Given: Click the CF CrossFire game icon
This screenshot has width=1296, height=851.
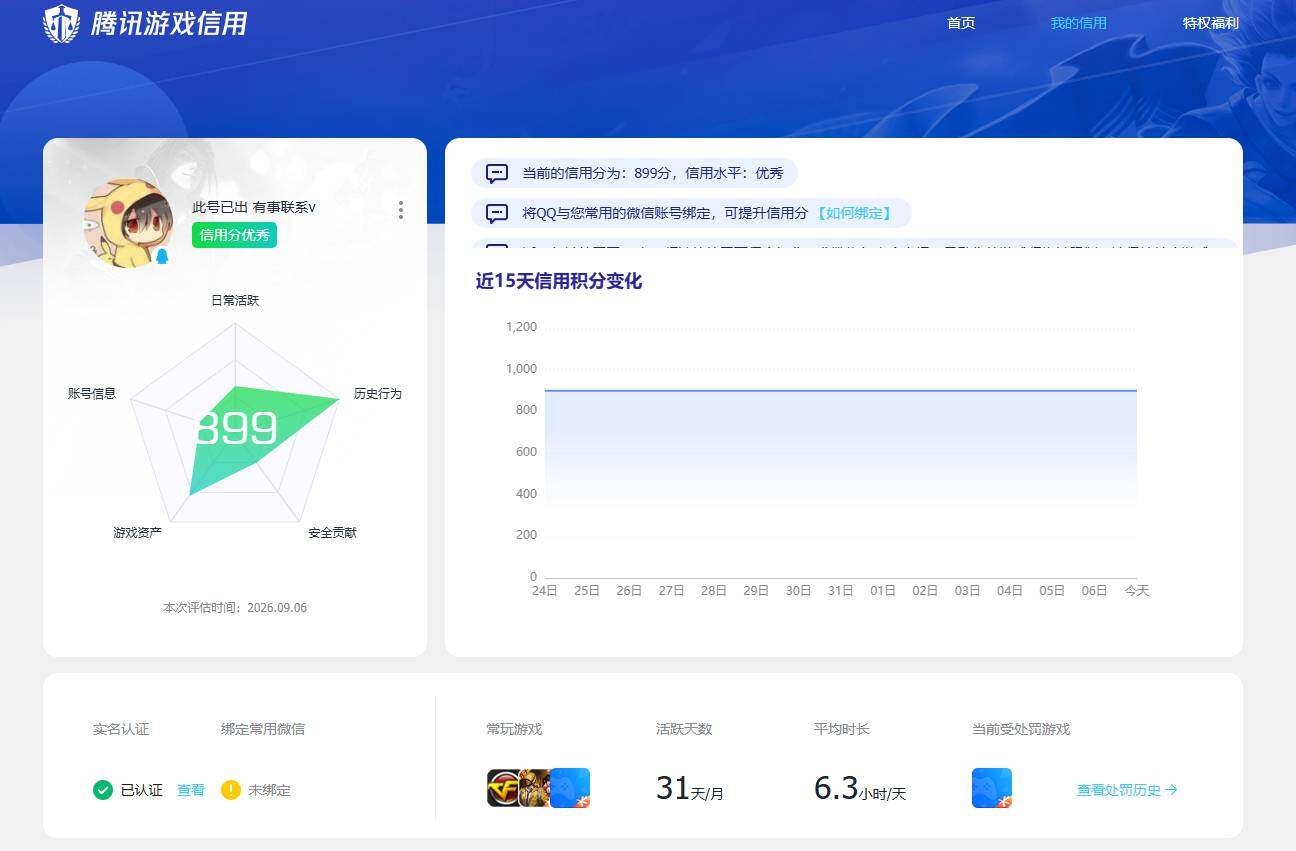Looking at the screenshot, I should pyautogui.click(x=502, y=788).
